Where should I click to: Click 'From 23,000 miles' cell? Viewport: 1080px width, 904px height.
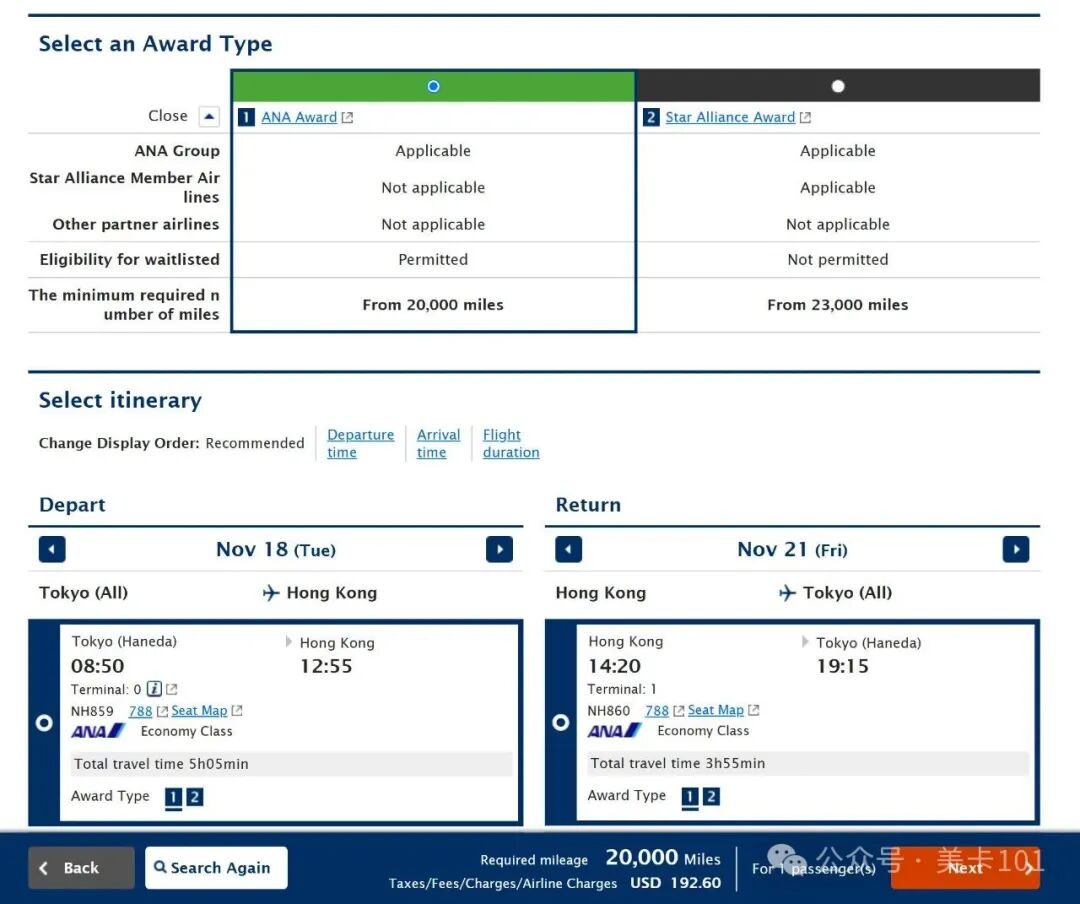pos(838,305)
